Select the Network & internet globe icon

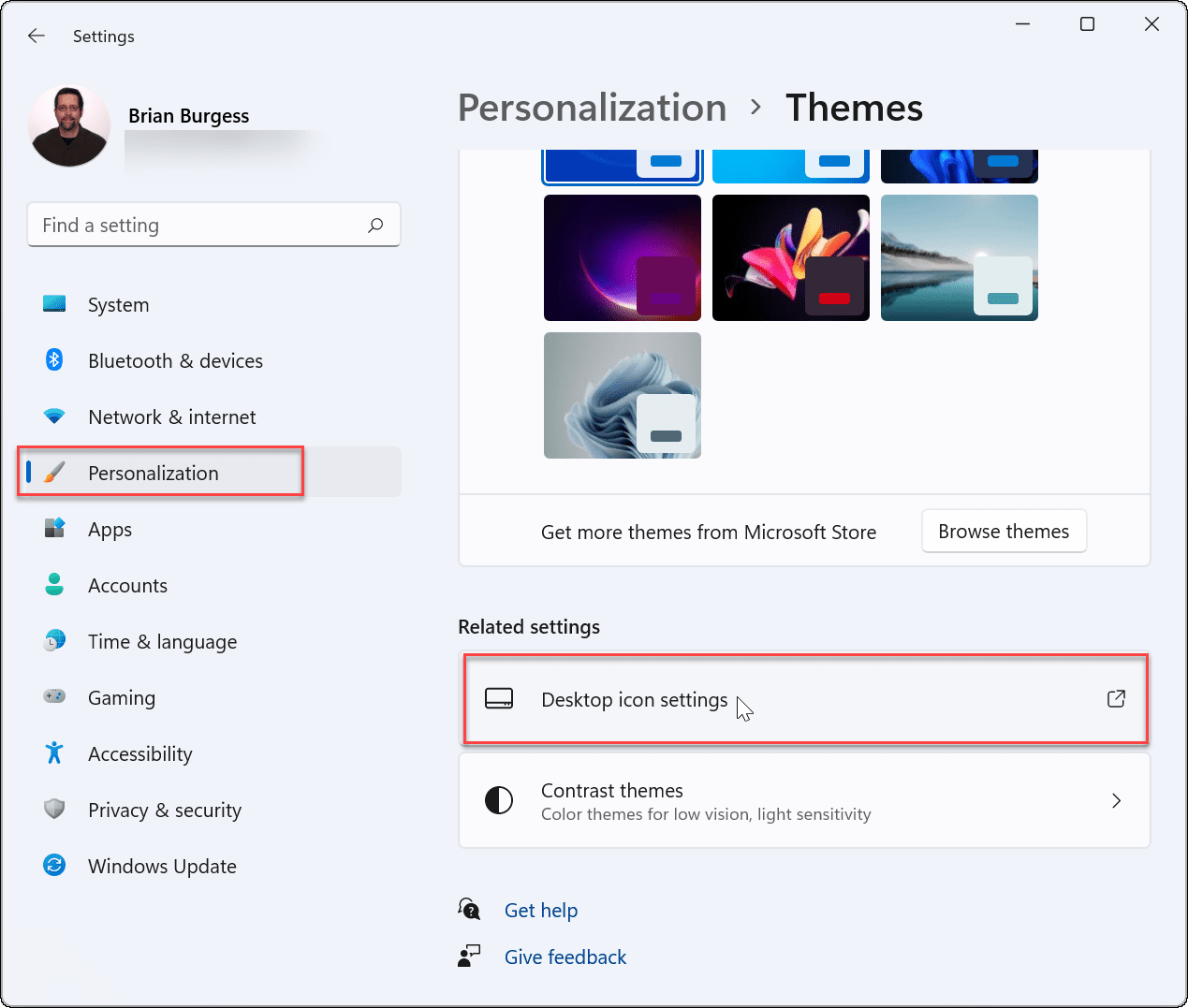coord(54,416)
